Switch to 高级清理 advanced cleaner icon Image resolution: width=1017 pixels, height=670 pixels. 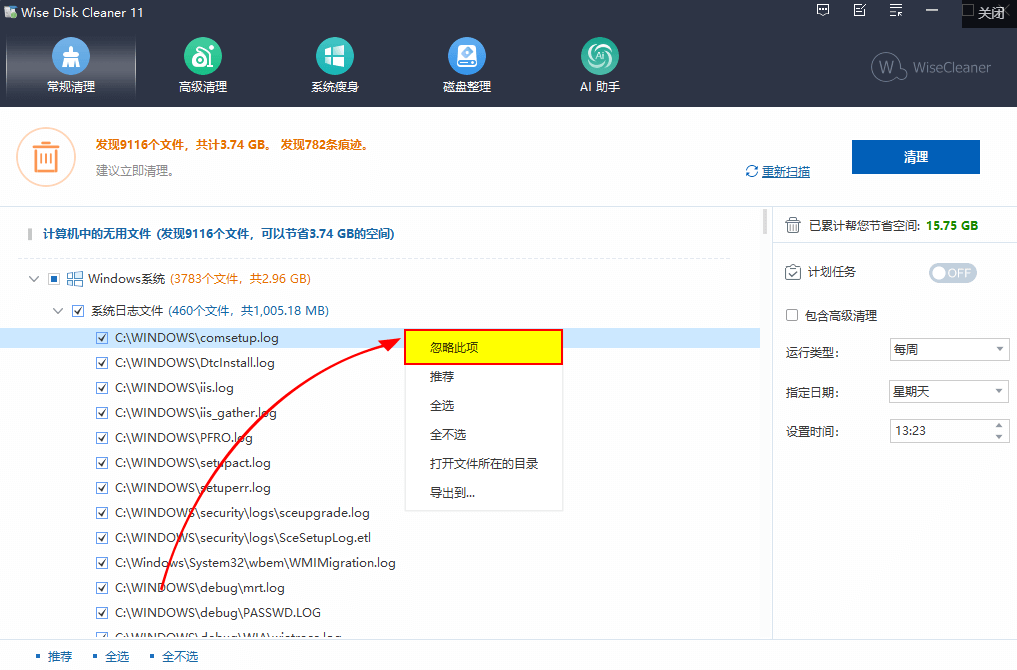point(203,57)
